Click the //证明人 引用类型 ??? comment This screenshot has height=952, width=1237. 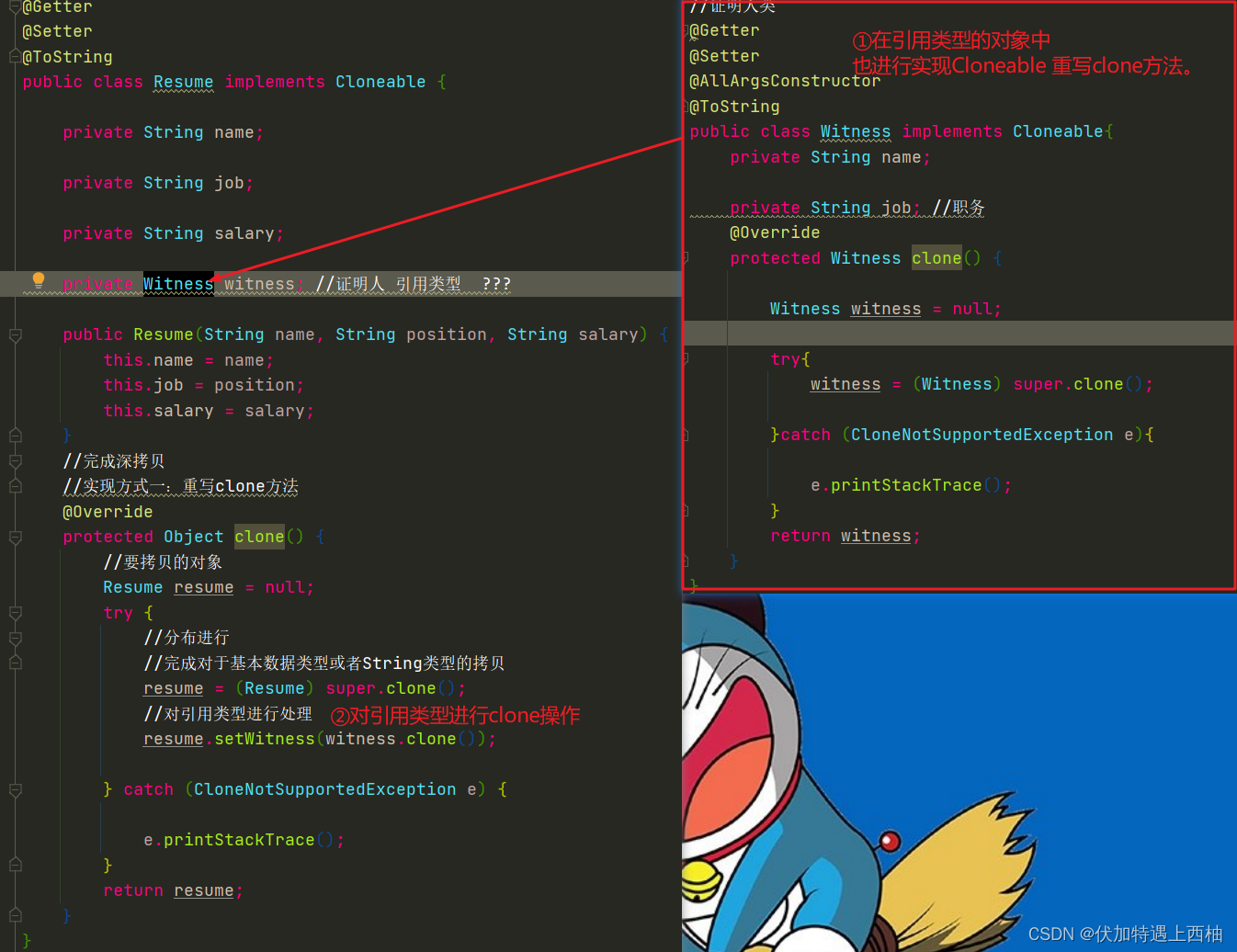pos(413,284)
